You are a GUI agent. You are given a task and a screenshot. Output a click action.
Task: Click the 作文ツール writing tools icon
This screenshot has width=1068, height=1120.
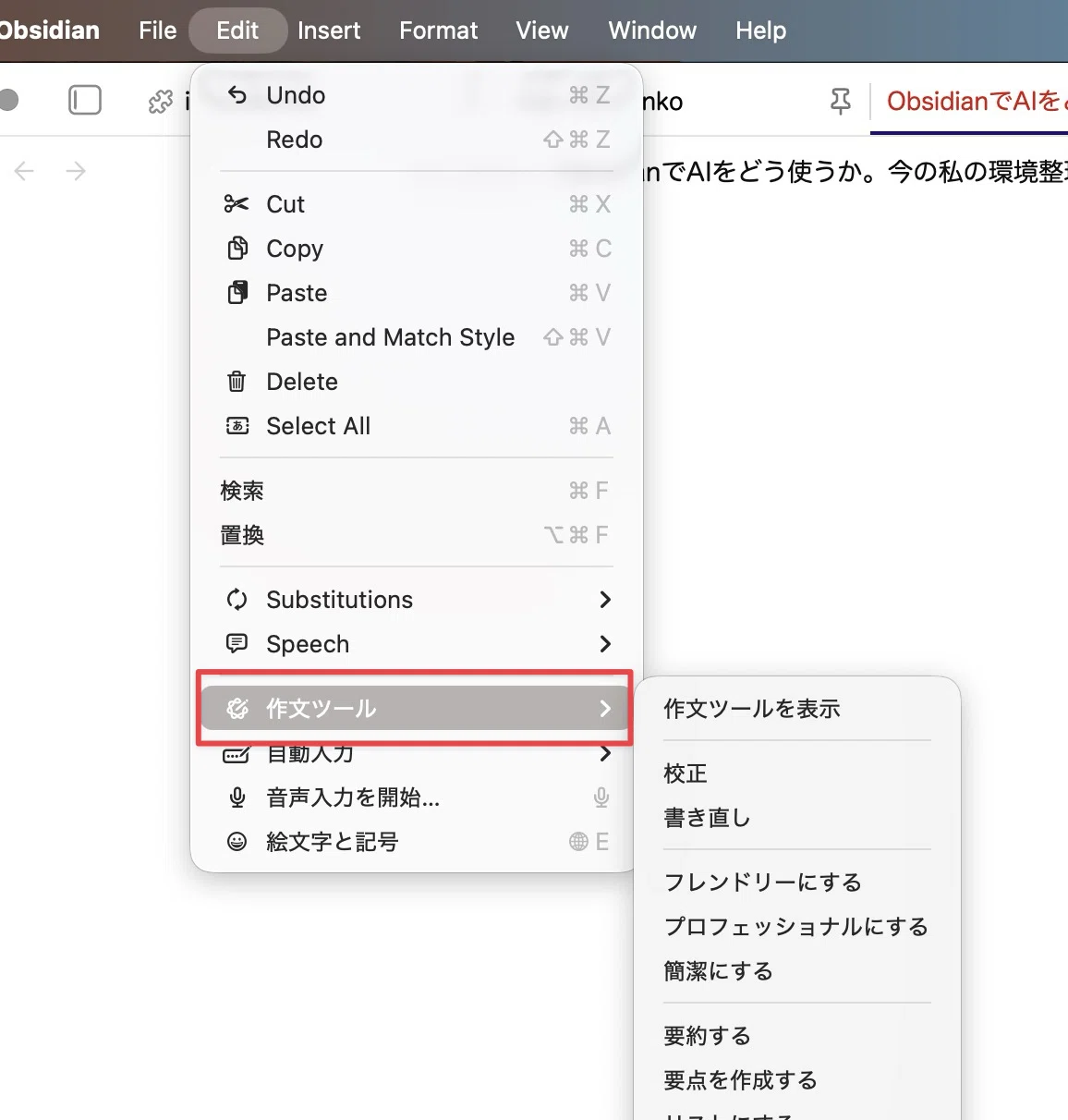point(237,709)
